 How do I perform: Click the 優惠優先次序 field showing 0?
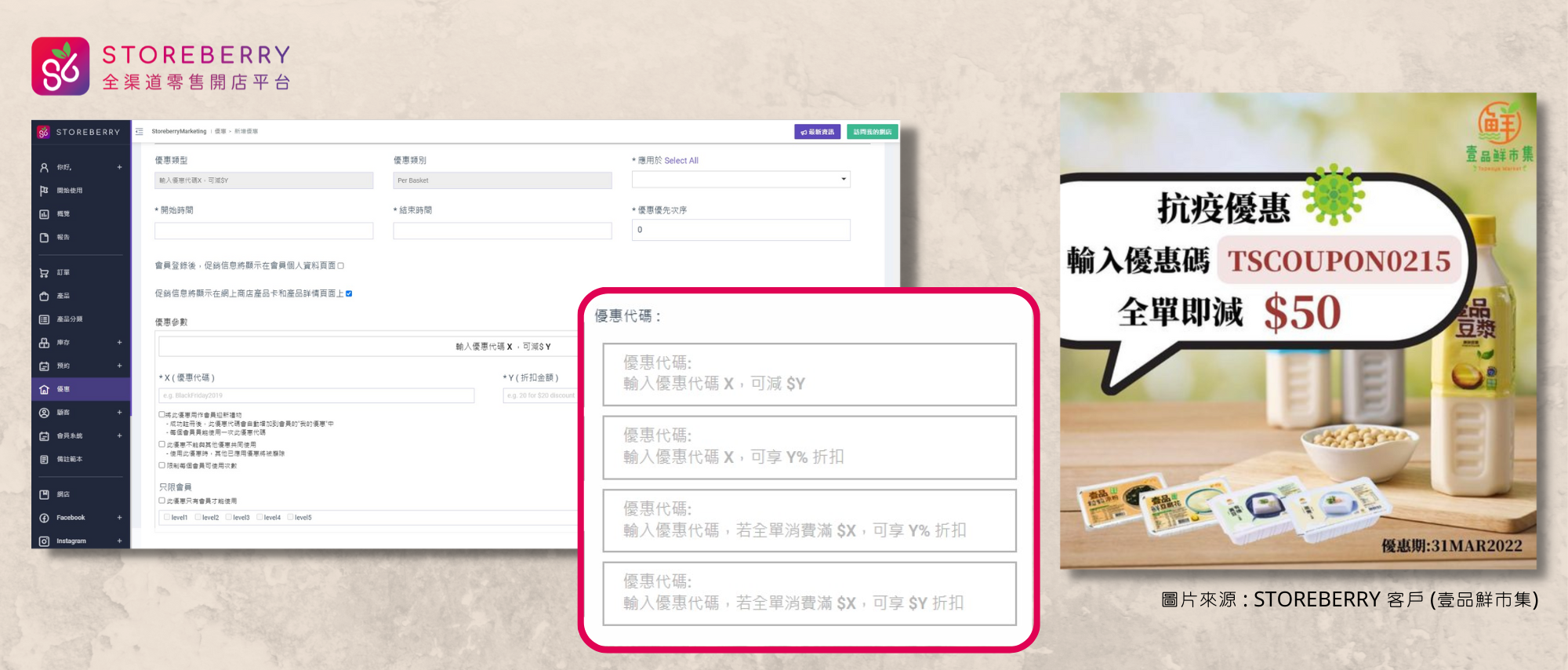click(x=741, y=230)
